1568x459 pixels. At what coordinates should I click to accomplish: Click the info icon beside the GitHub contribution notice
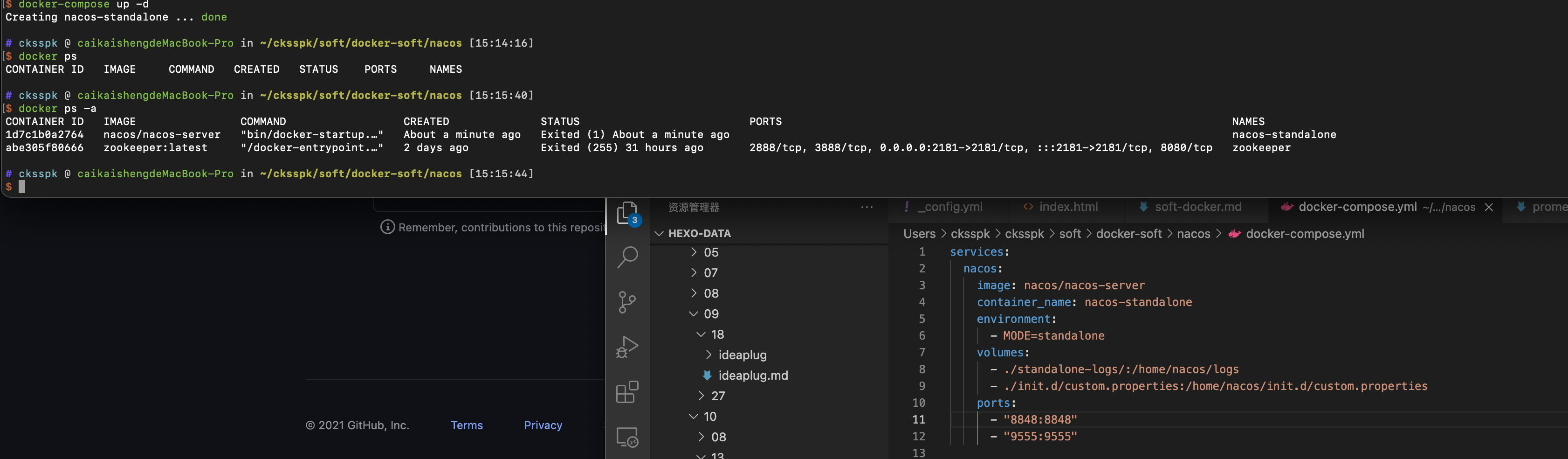pyautogui.click(x=388, y=227)
